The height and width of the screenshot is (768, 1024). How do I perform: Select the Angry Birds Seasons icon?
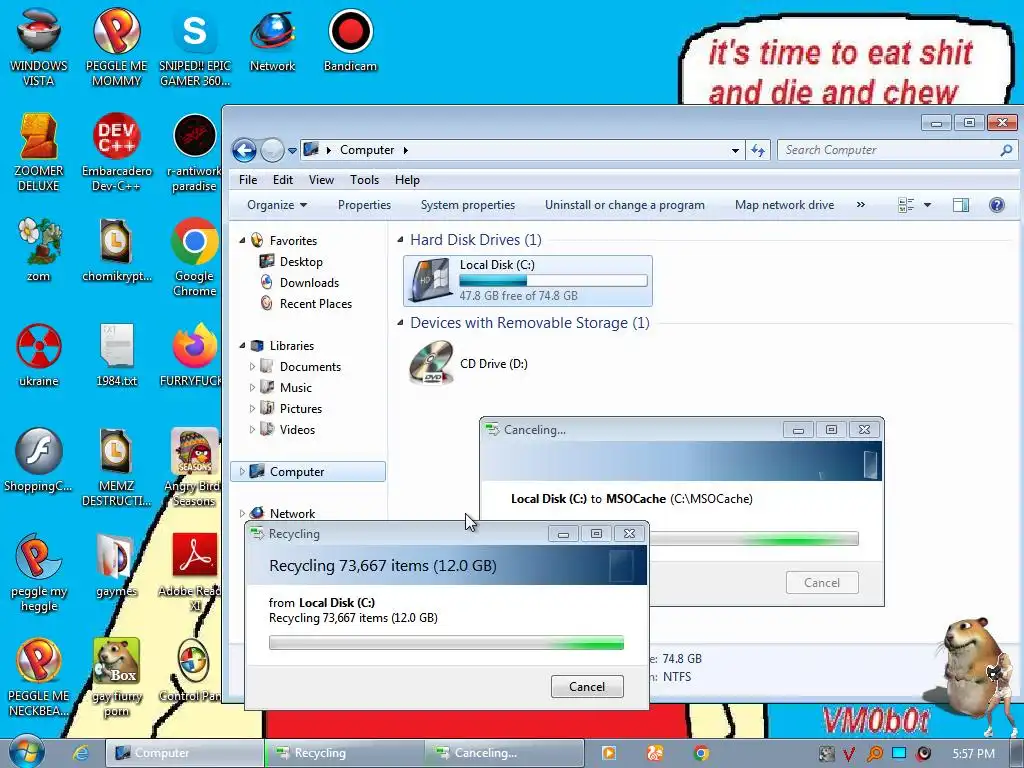tap(195, 467)
